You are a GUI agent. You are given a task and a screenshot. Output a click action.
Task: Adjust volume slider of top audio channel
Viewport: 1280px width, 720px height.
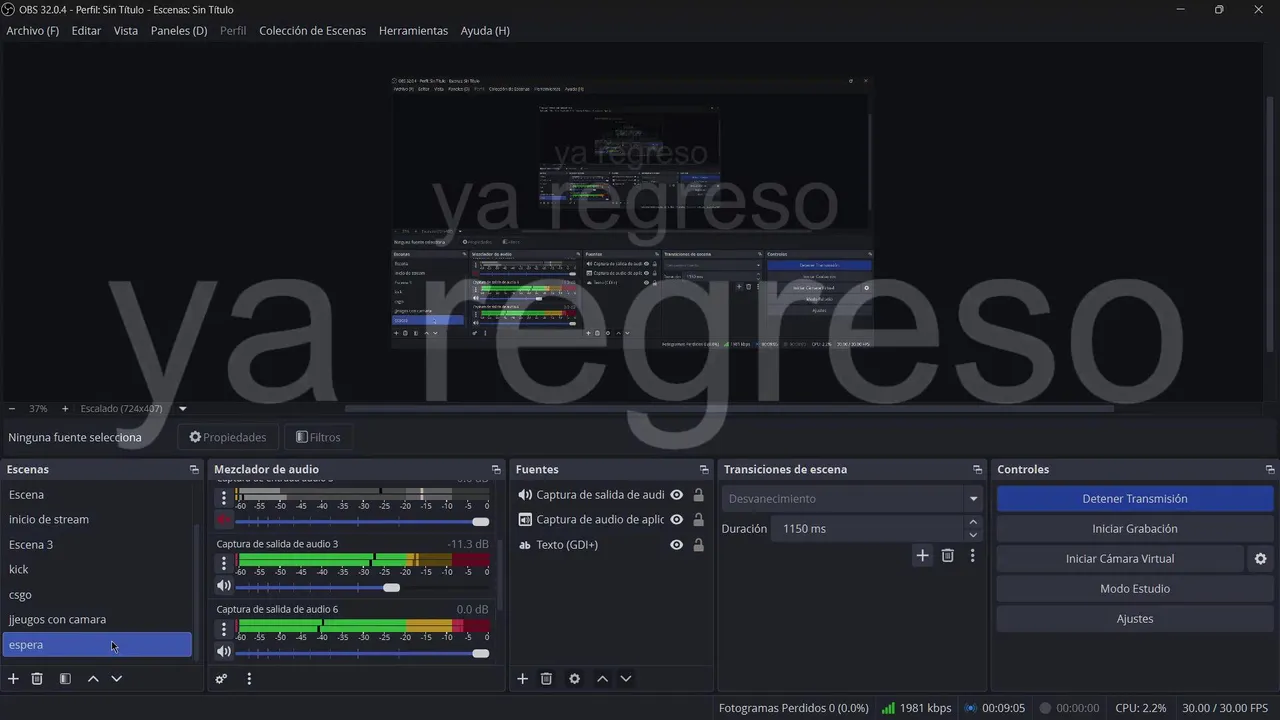pyautogui.click(x=362, y=521)
